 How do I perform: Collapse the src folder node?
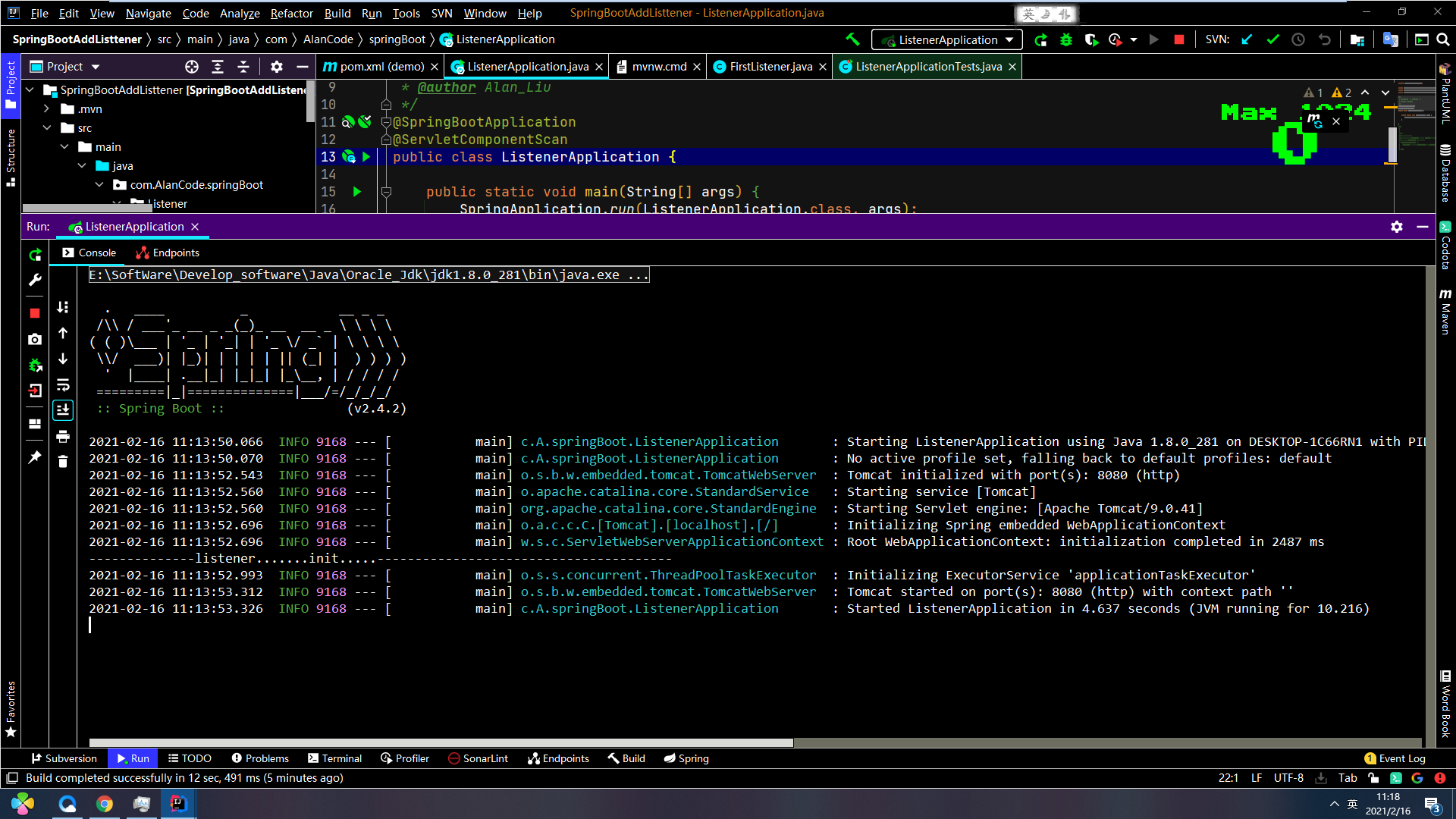47,128
